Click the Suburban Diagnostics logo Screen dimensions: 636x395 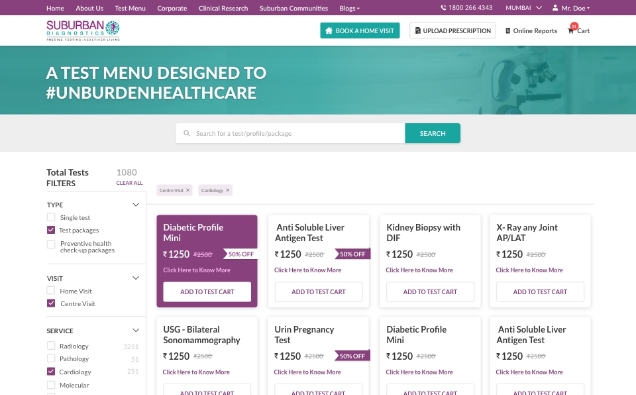83,30
